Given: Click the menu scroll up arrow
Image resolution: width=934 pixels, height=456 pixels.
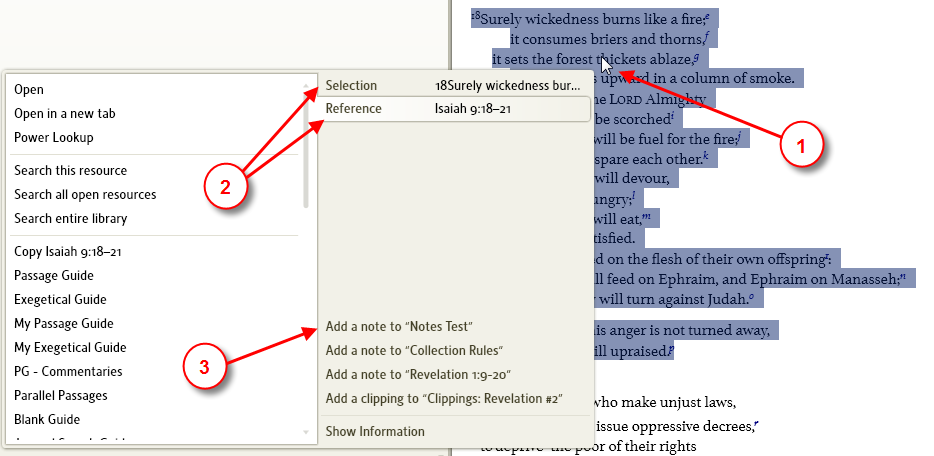Looking at the screenshot, I should pyautogui.click(x=306, y=86).
